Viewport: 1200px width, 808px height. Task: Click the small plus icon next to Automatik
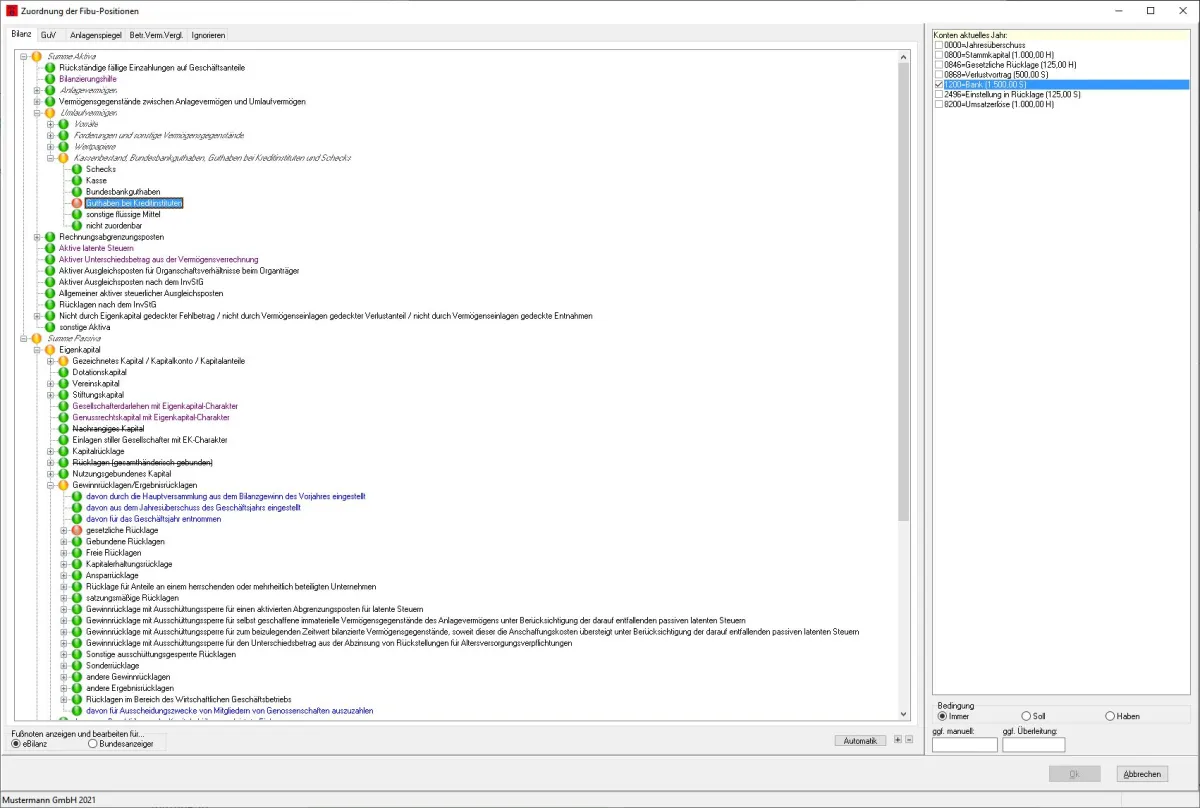(897, 740)
